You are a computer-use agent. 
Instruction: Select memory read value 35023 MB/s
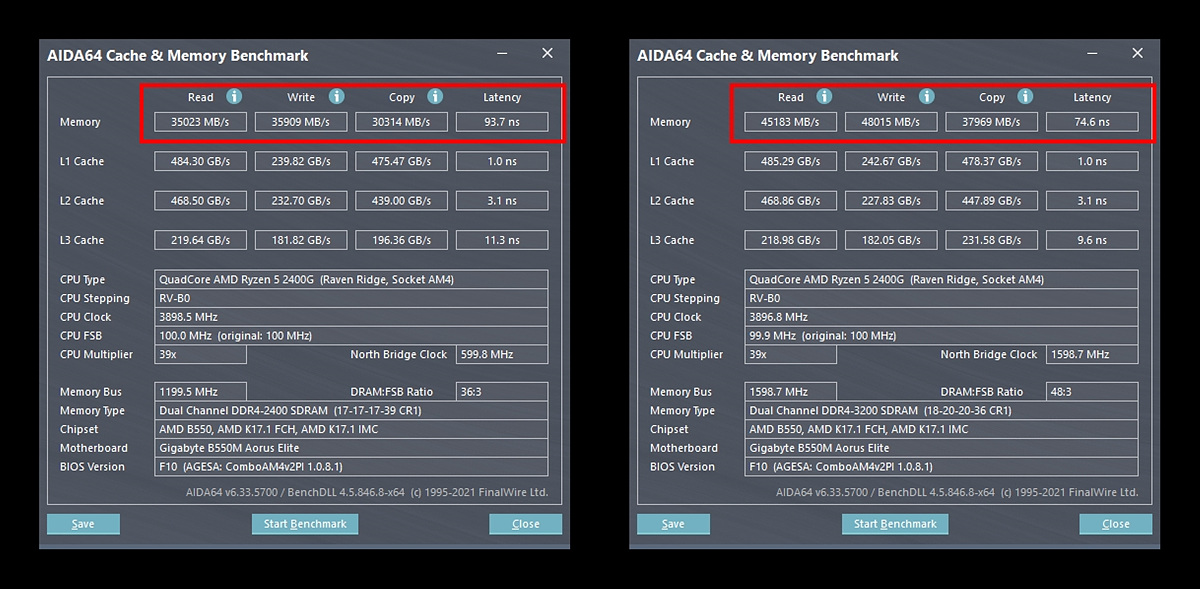click(201, 122)
